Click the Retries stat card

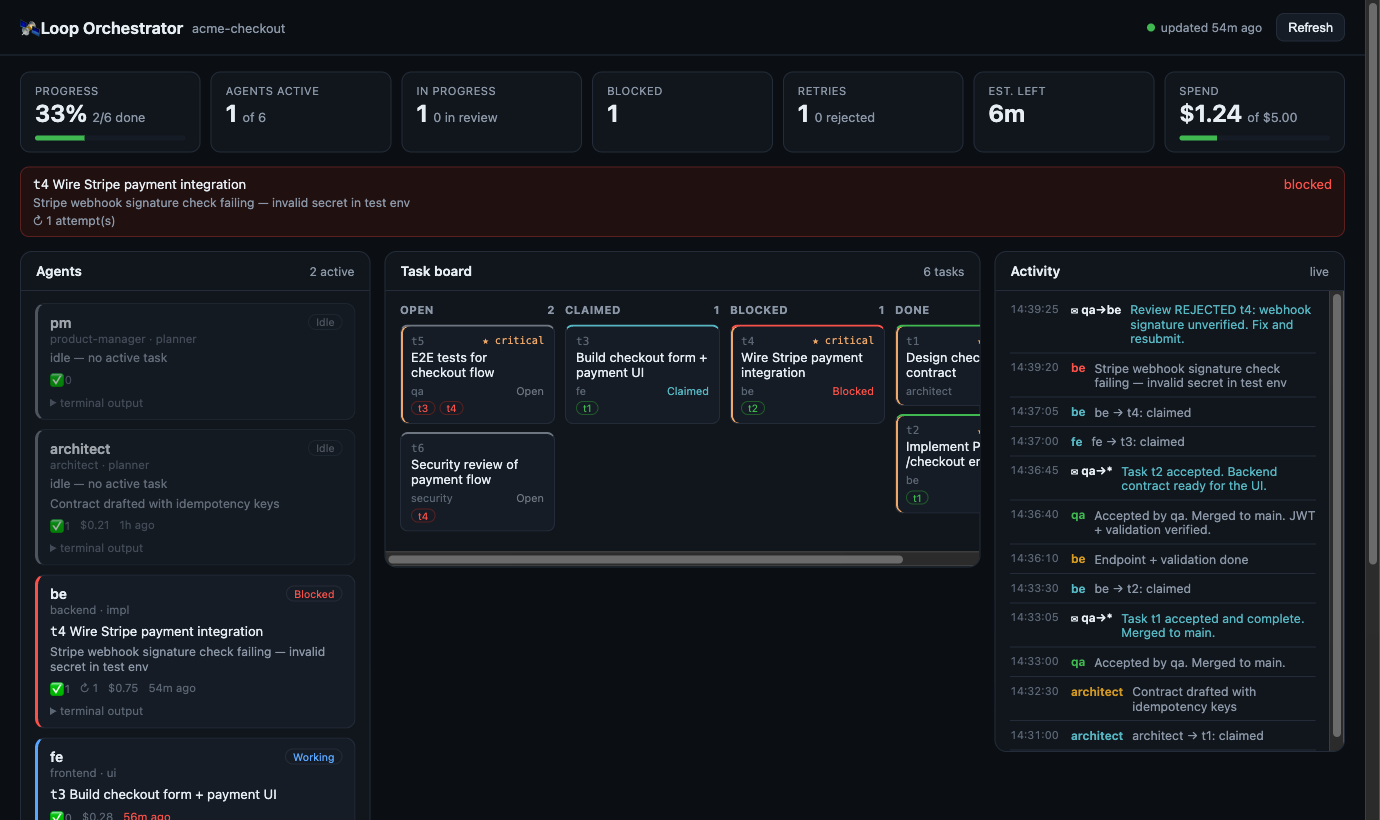coord(873,112)
